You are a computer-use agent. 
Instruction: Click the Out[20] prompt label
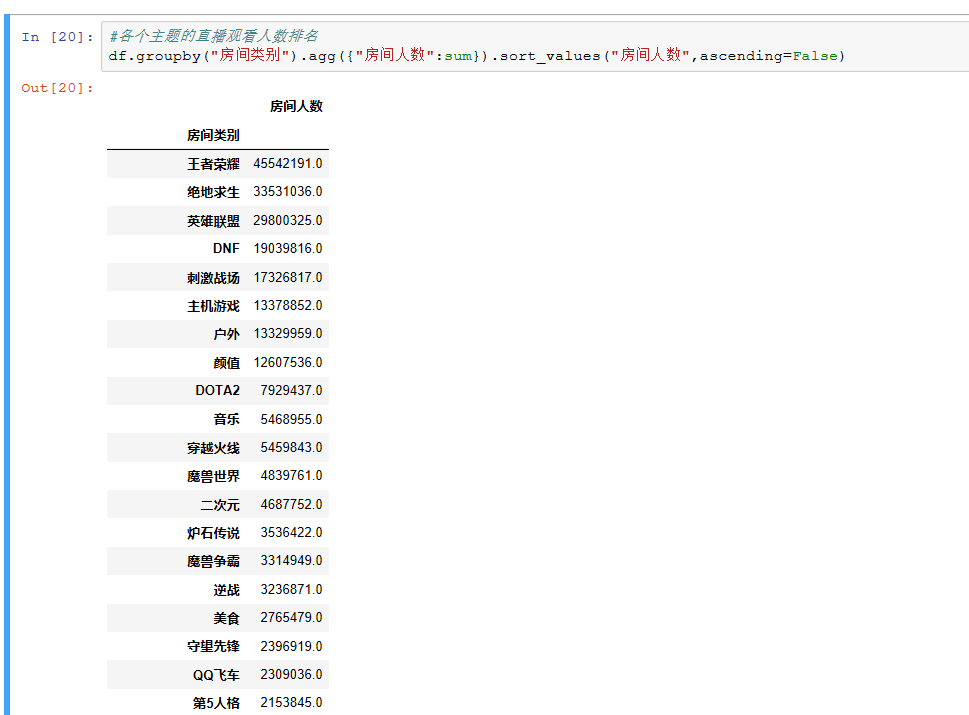pyautogui.click(x=57, y=88)
